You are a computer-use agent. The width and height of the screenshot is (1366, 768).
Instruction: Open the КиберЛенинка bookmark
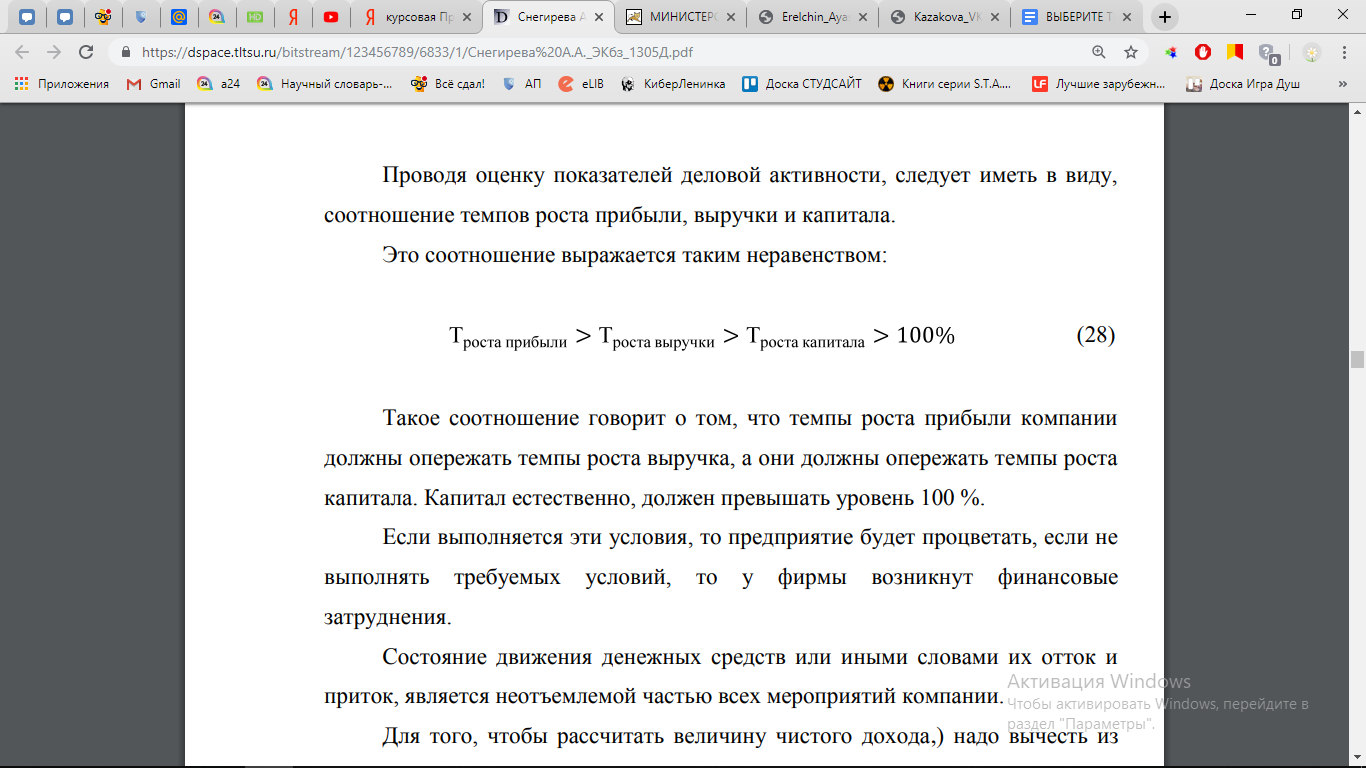[x=673, y=84]
